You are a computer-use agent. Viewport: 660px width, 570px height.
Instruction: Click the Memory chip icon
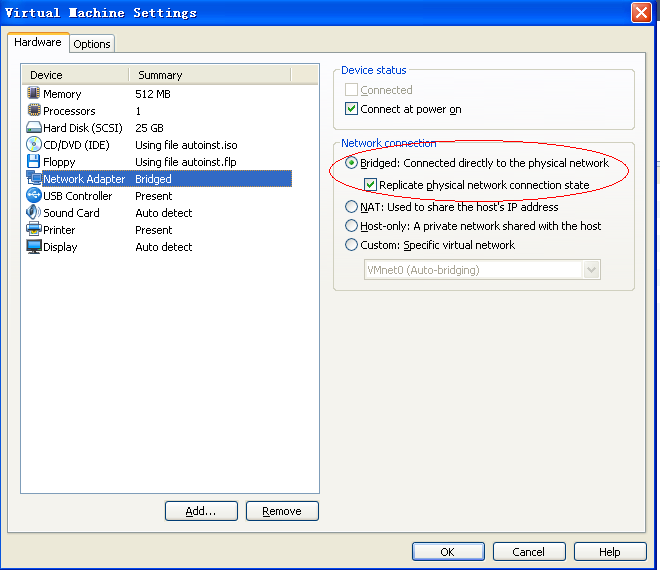pyautogui.click(x=34, y=93)
